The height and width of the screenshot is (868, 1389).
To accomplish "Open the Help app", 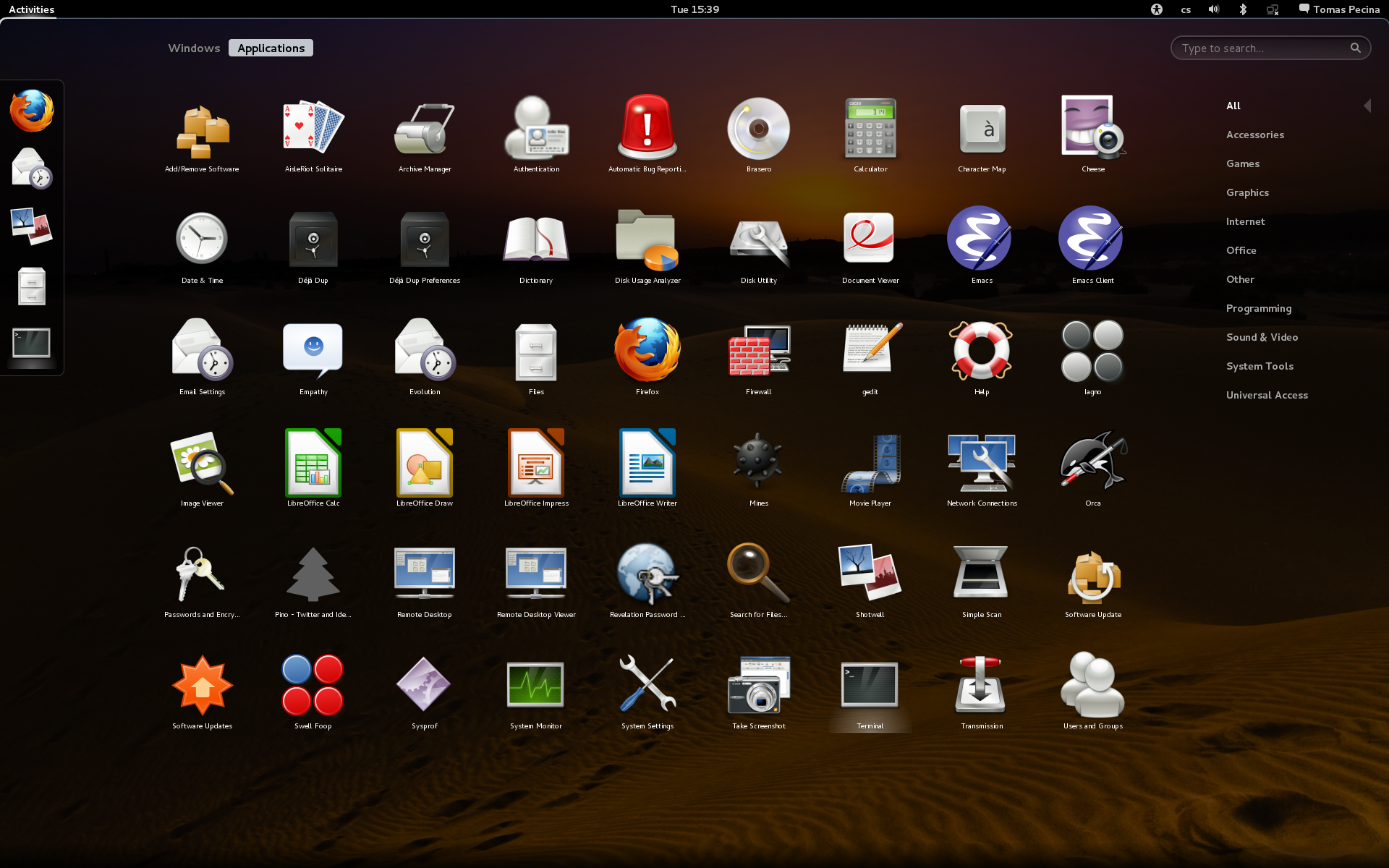I will 982,358.
